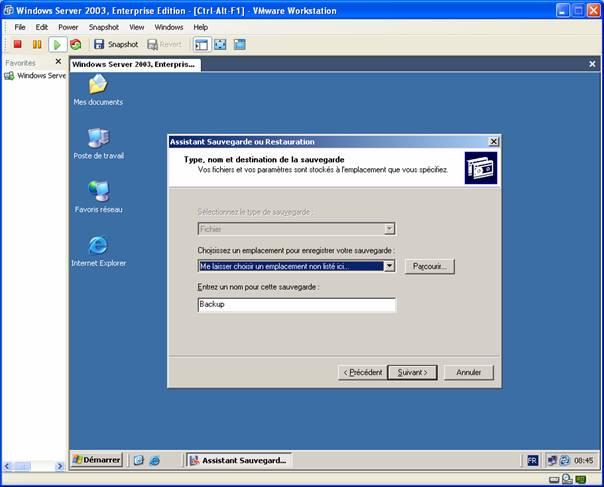Launch Internet Explorer from quick launch
The image size is (604, 487).
[155, 460]
